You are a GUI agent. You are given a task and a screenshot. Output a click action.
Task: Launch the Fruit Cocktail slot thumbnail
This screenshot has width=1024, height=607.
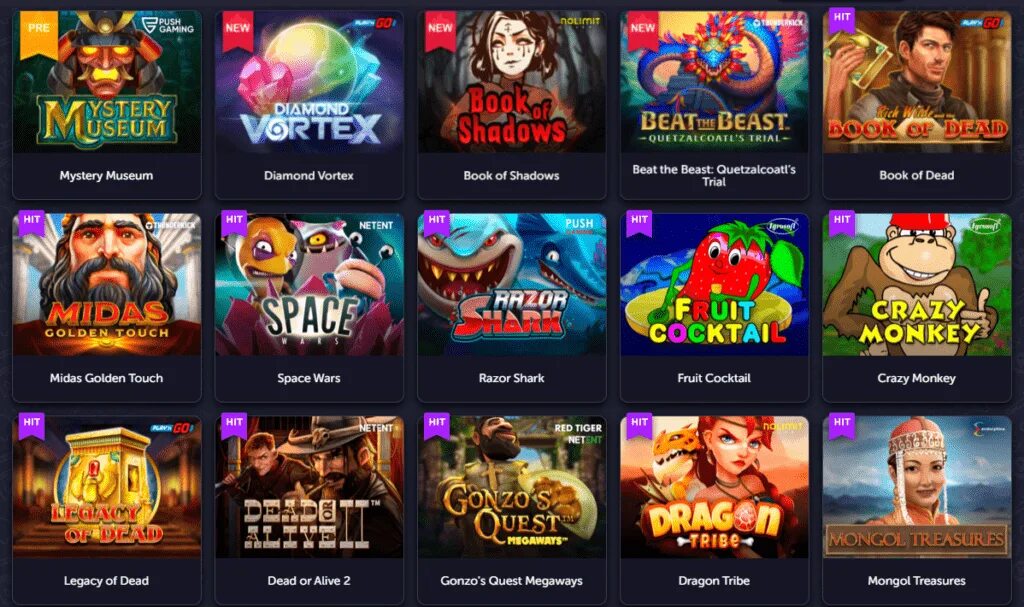click(714, 284)
